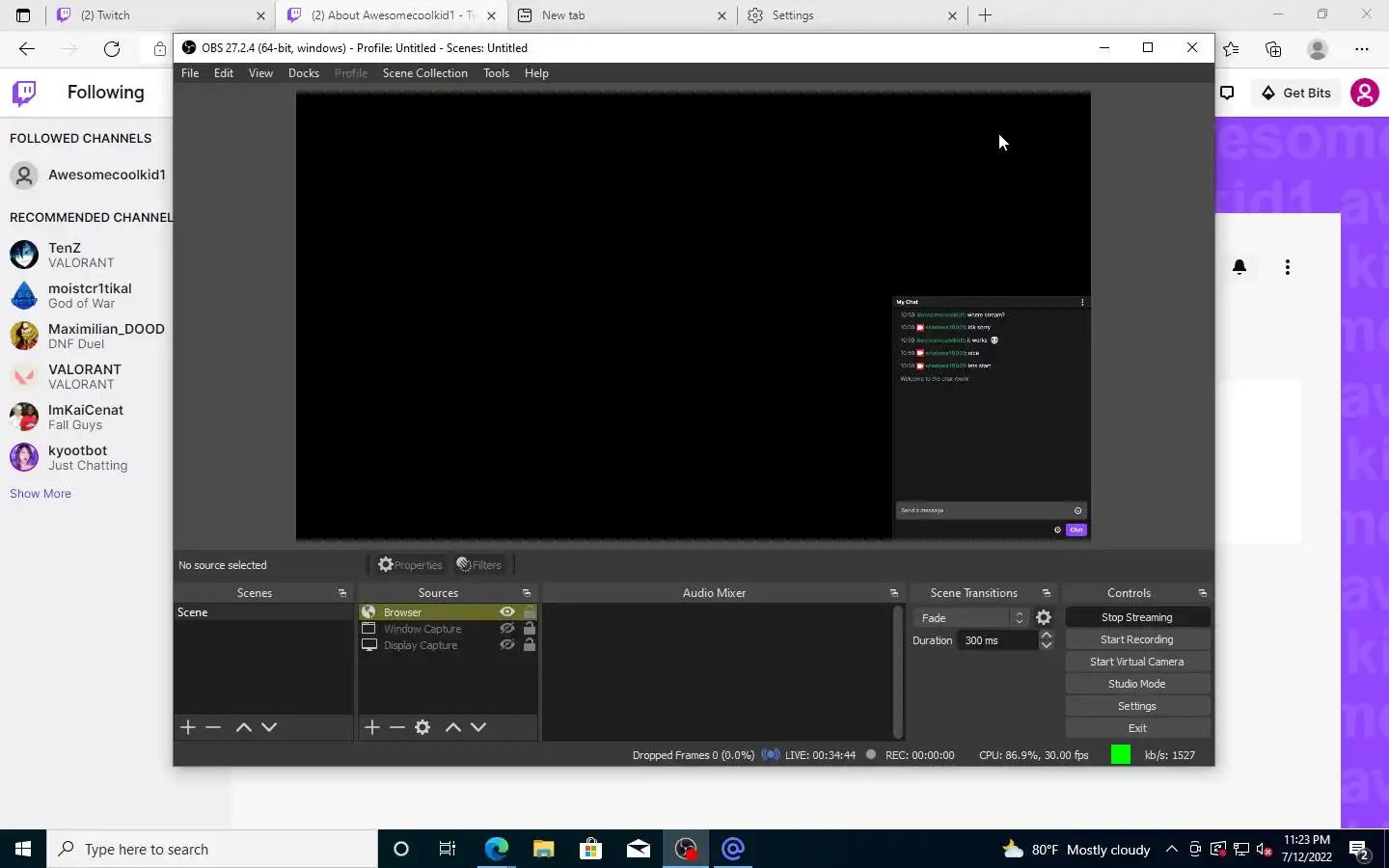Image resolution: width=1389 pixels, height=868 pixels.
Task: Open the Help menu in OBS
Action: coord(536,73)
